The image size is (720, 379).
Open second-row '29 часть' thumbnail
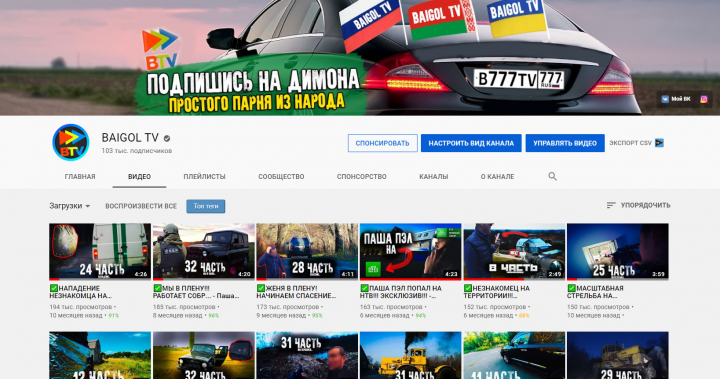pos(618,355)
